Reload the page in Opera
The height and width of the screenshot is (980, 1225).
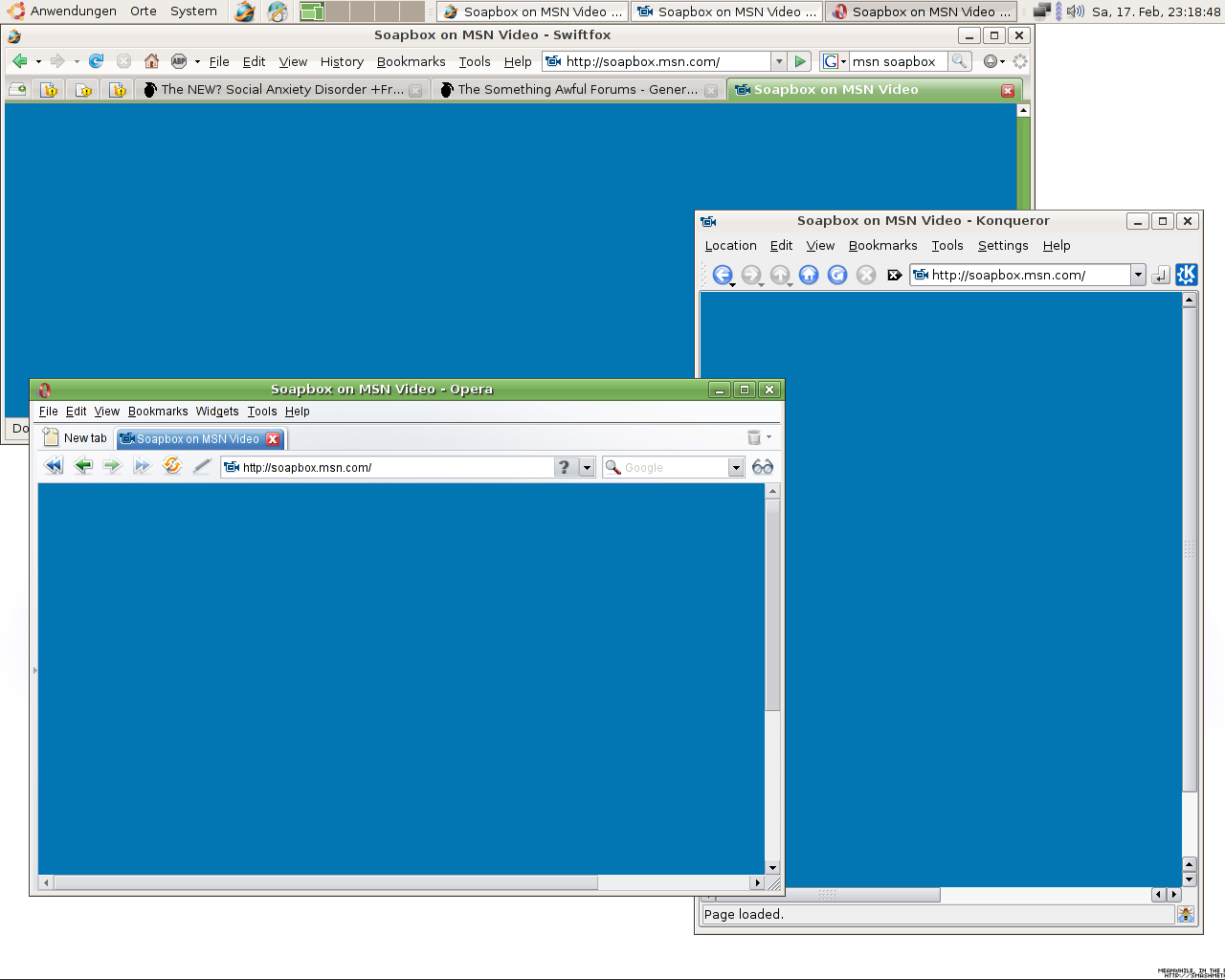pyautogui.click(x=172, y=466)
